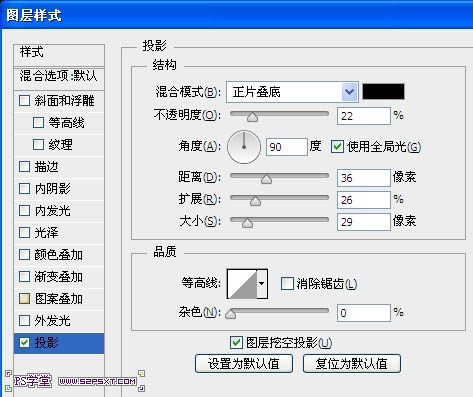Click the 不透明度 opacity slider handle
Screen dimensions: 473x397
(252, 117)
